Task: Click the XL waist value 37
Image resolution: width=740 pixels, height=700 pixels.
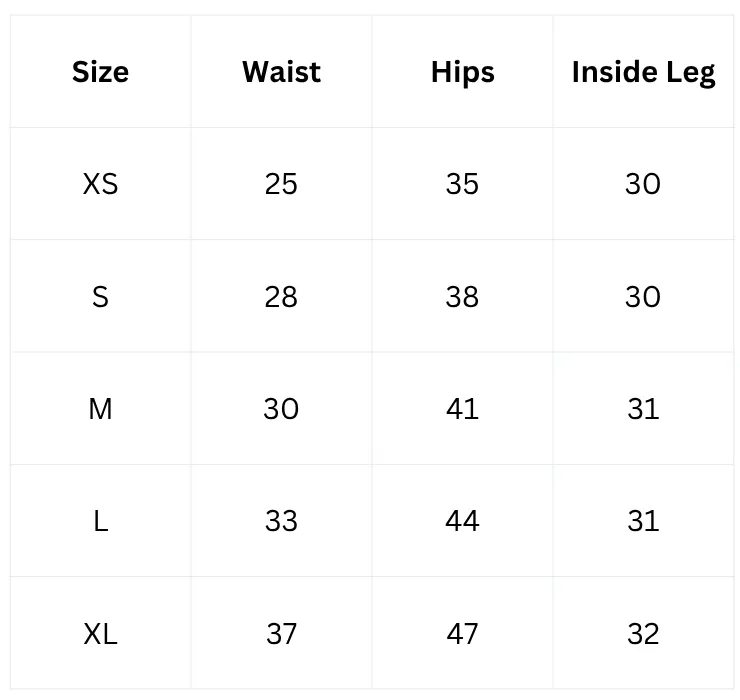Action: point(281,634)
